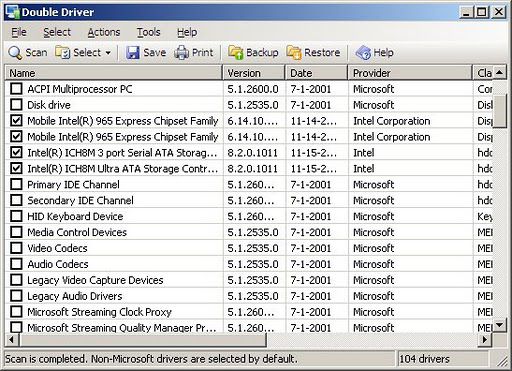
Task: Uncheck Intel ICH8M Ultra ATA Storage checkbox
Action: [16, 168]
